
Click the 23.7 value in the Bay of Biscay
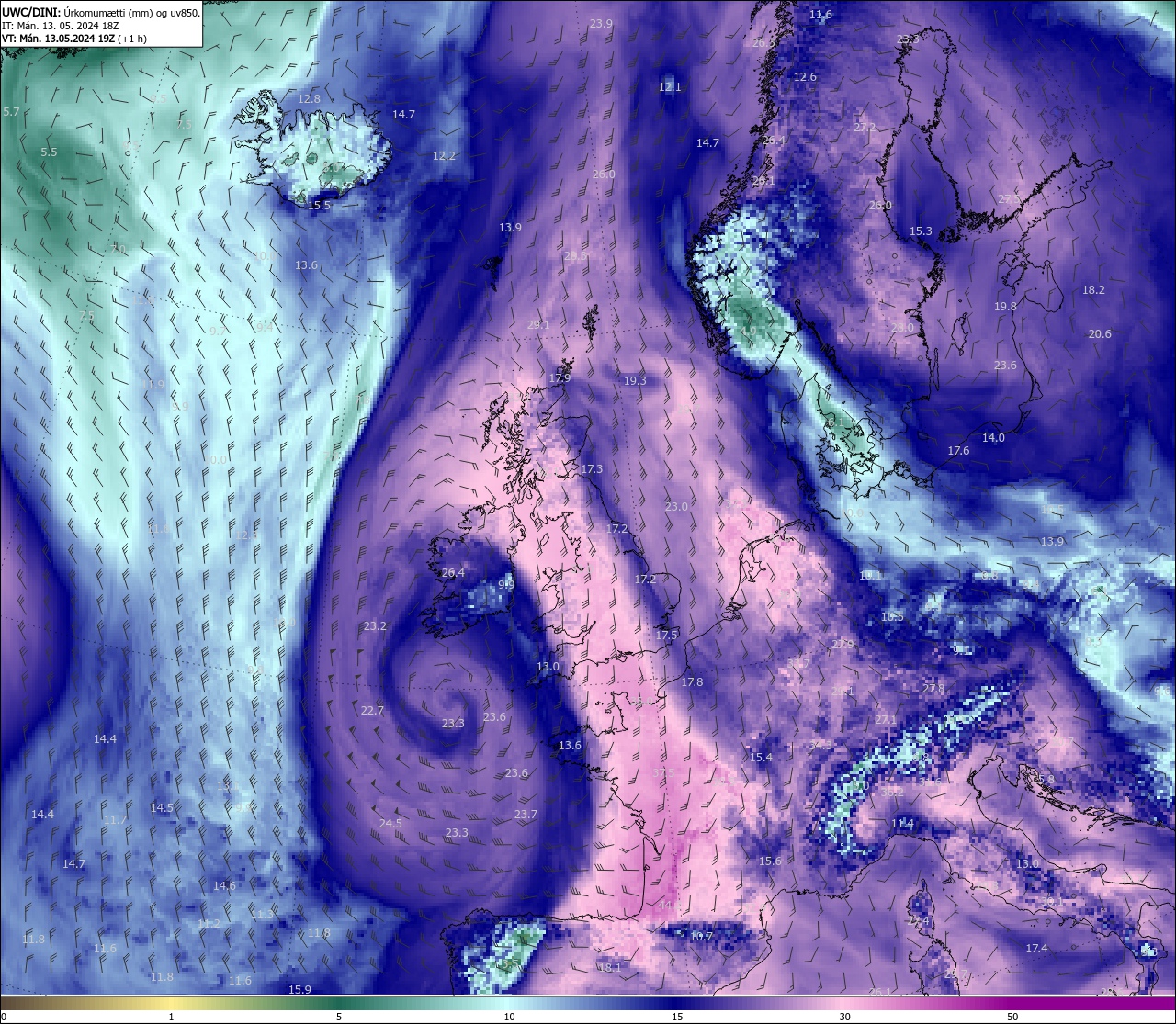click(526, 815)
